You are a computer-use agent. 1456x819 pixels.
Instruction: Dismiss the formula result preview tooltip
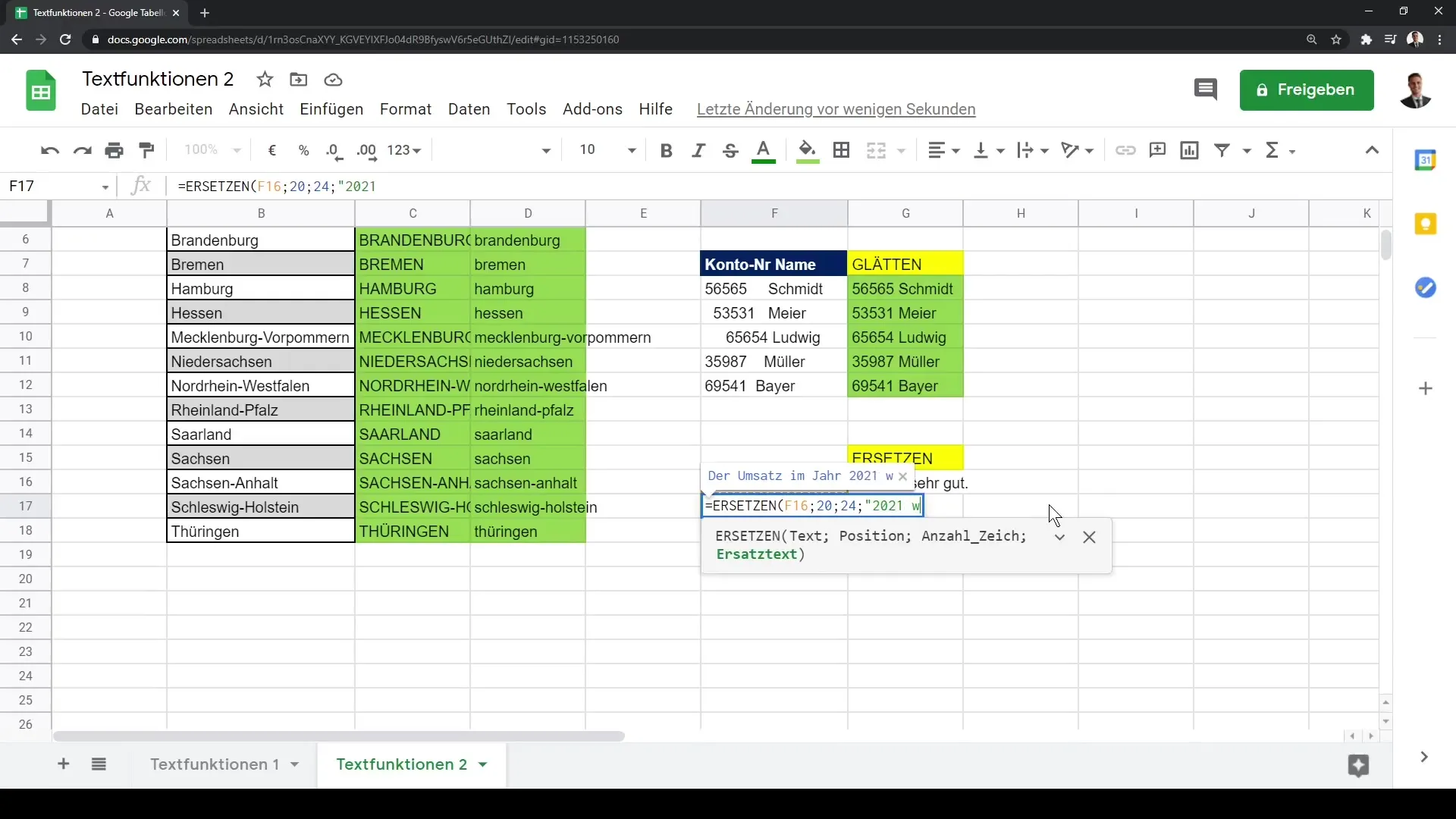pos(902,476)
